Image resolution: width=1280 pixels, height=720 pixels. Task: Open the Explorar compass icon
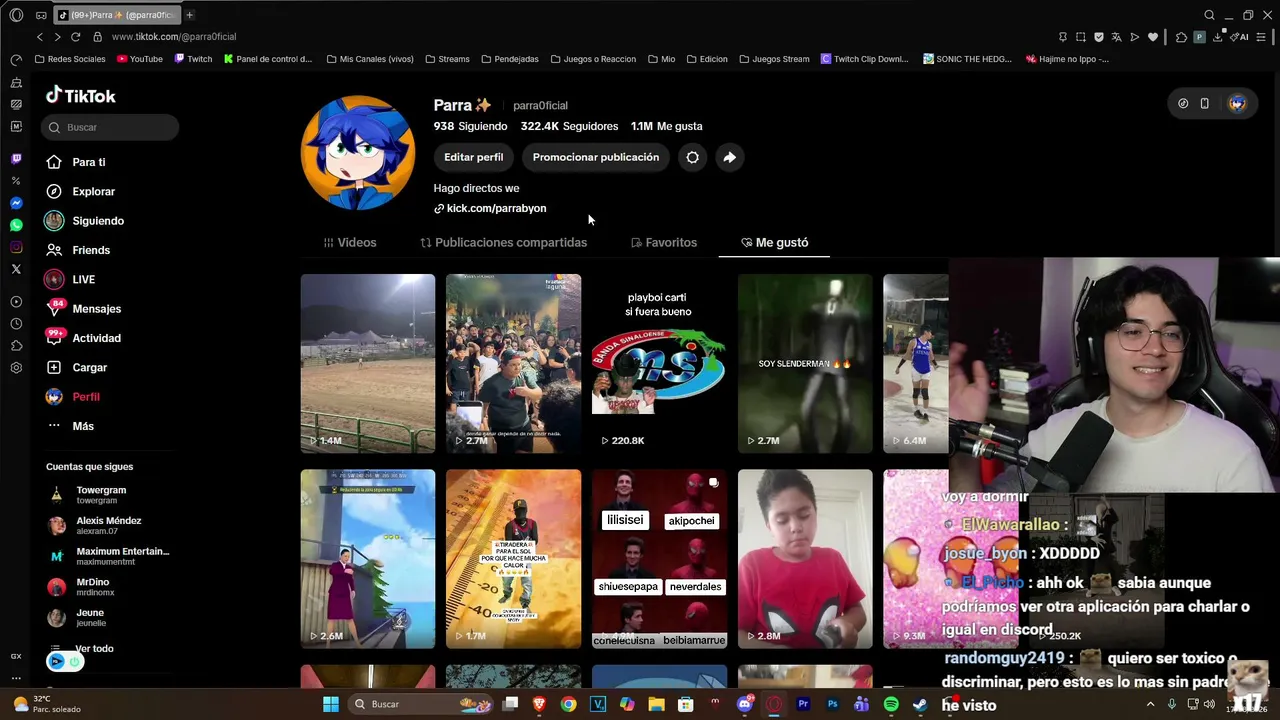tap(54, 191)
